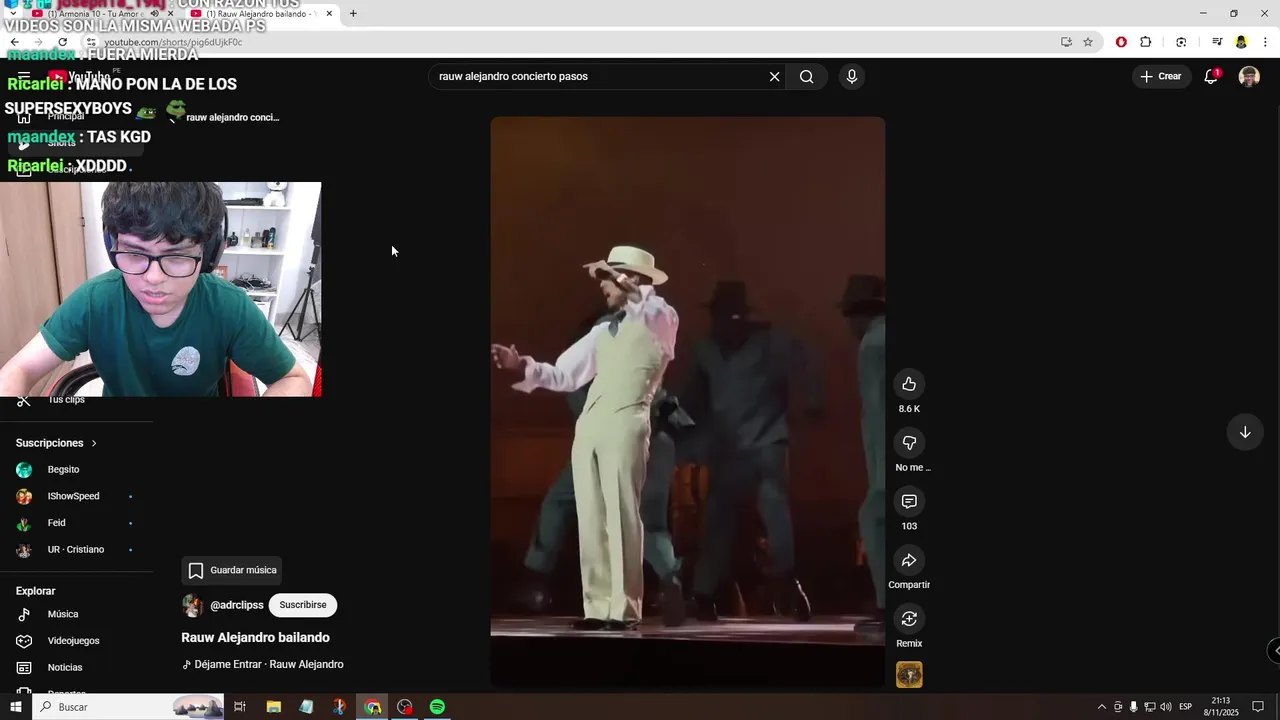The width and height of the screenshot is (1280, 720).
Task: Close the Rauw Alejandro bailando tab
Action: coord(329,14)
